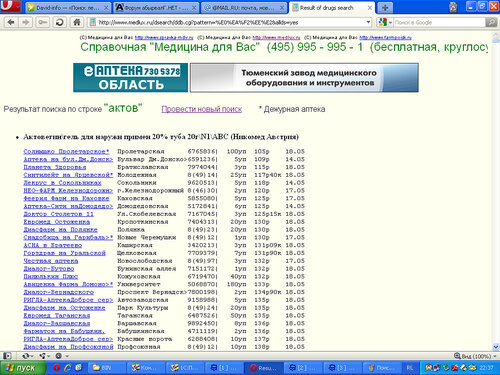Image resolution: width=500 pixels, height=375 pixels.
Task: Click the search magnifier icon beside Google field
Action: pyautogui.click(x=491, y=22)
